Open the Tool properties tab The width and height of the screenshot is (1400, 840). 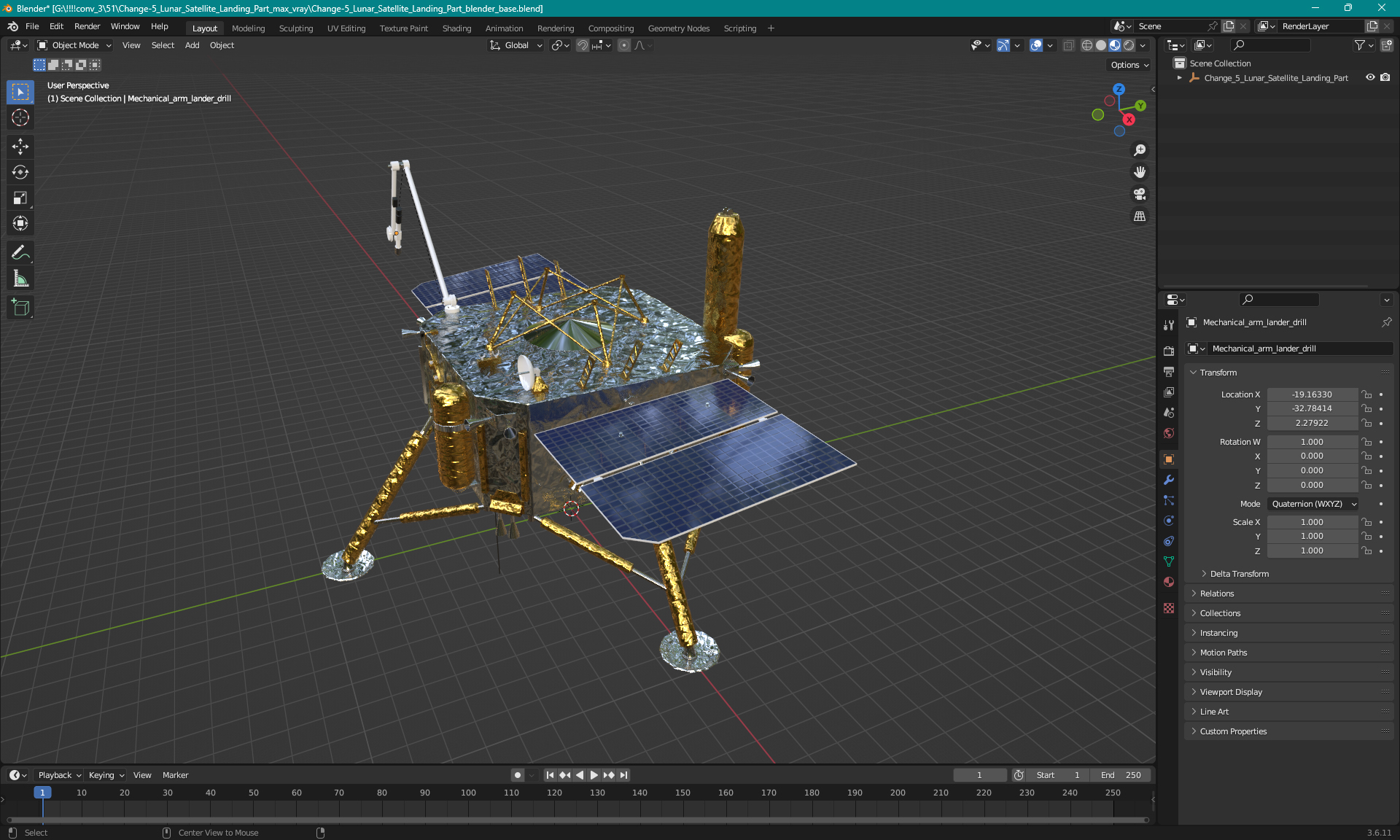pyautogui.click(x=1169, y=325)
